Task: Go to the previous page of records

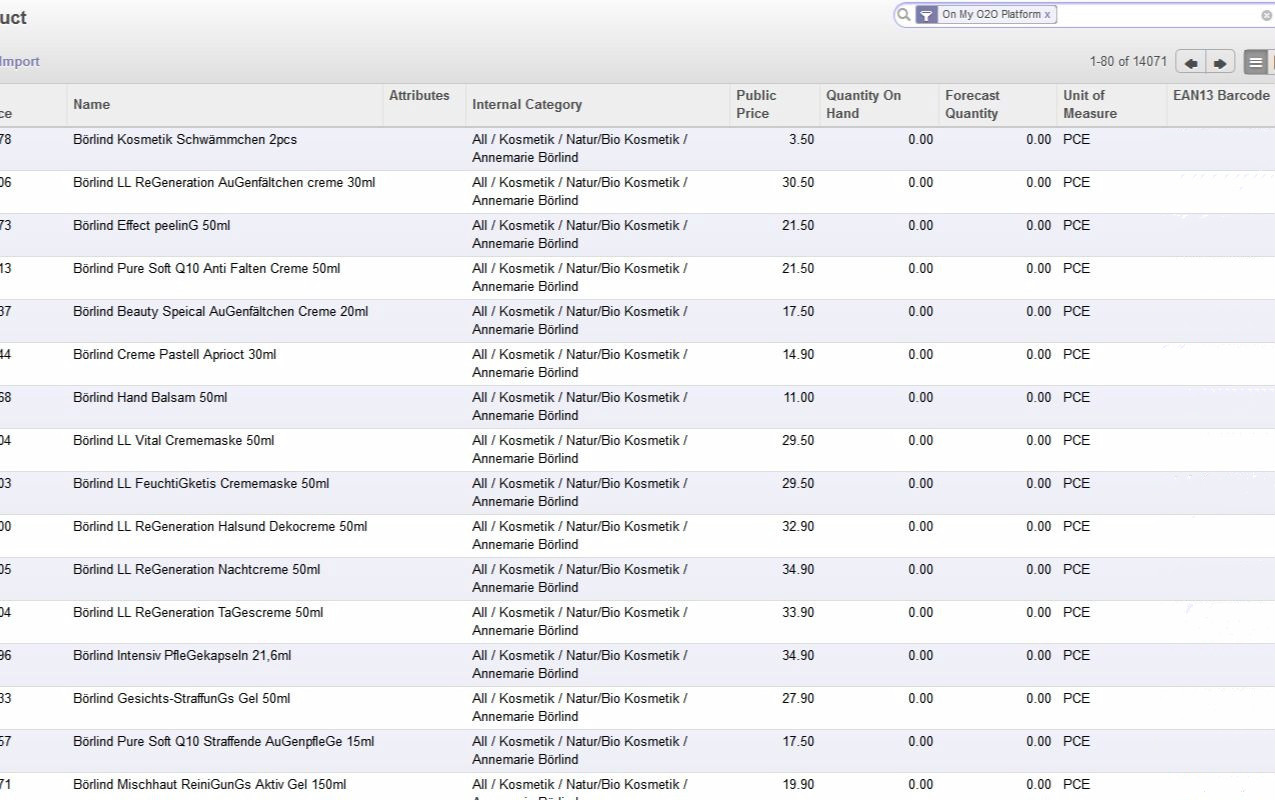Action: tap(1190, 62)
